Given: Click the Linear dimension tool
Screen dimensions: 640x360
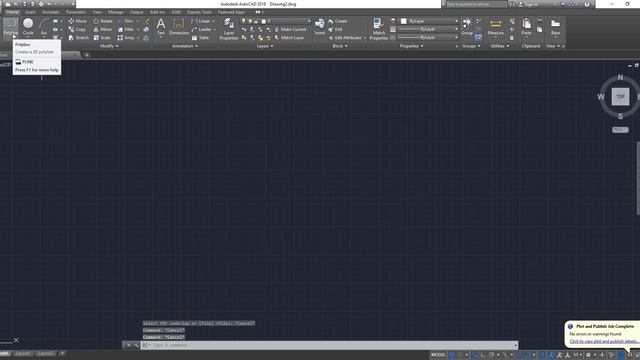Looking at the screenshot, I should coord(201,21).
